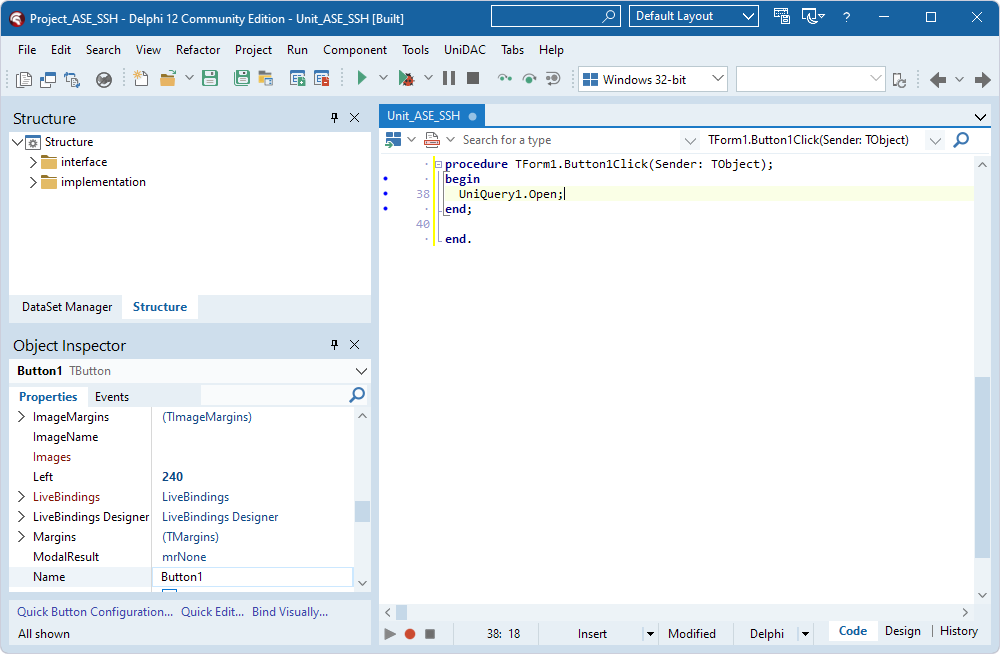1000x654 pixels.
Task: Pin the Structure panel
Action: click(x=334, y=118)
